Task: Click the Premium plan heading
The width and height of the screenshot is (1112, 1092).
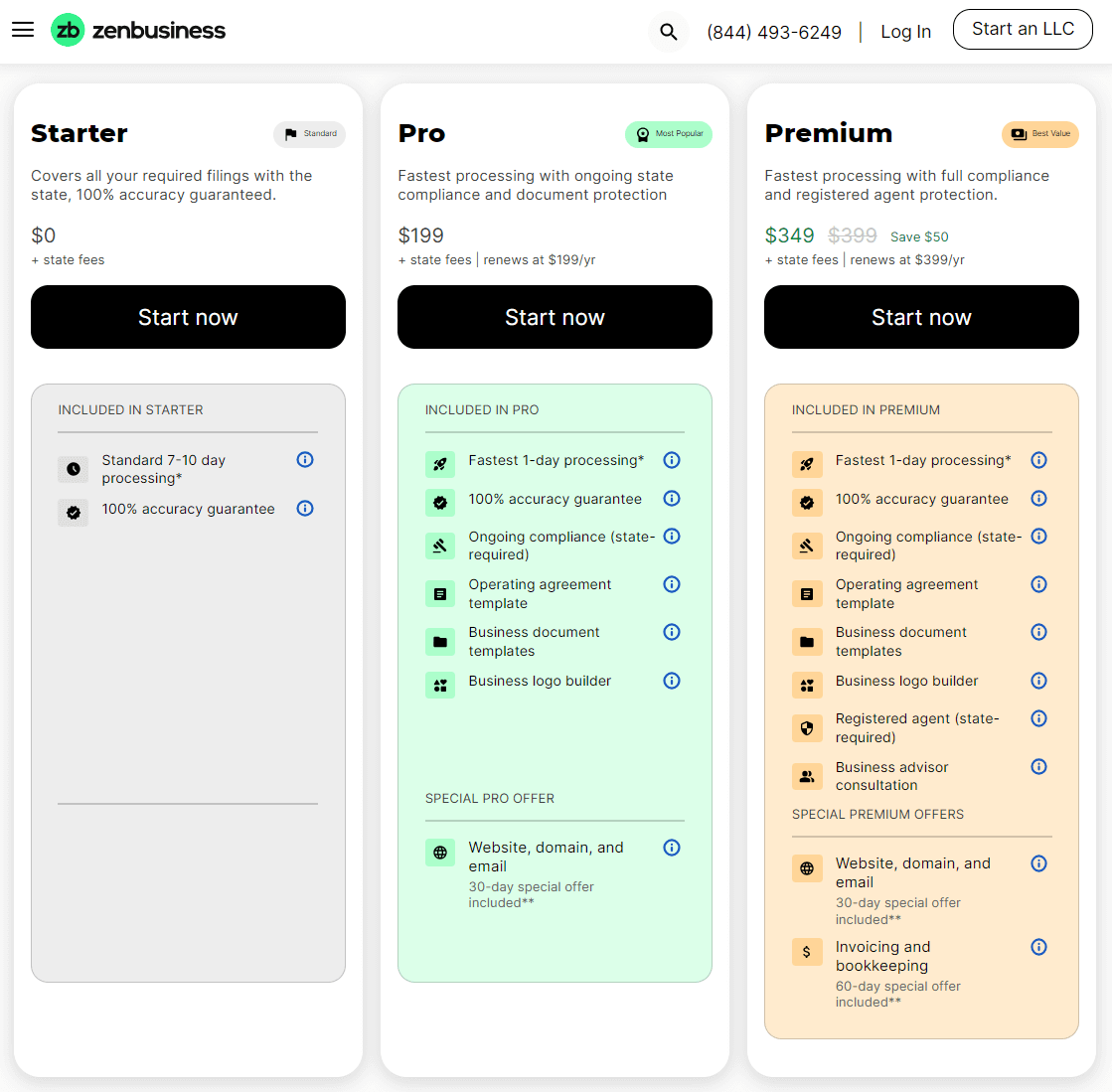Action: (x=829, y=133)
